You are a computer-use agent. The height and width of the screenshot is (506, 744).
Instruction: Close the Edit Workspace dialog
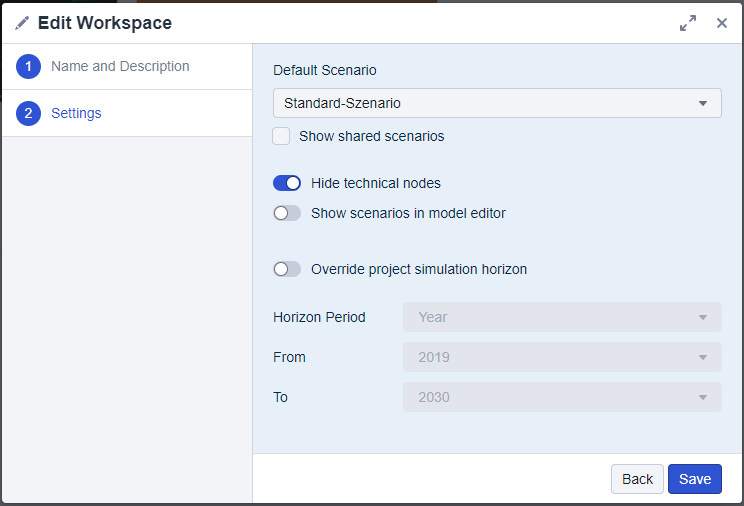click(x=721, y=23)
